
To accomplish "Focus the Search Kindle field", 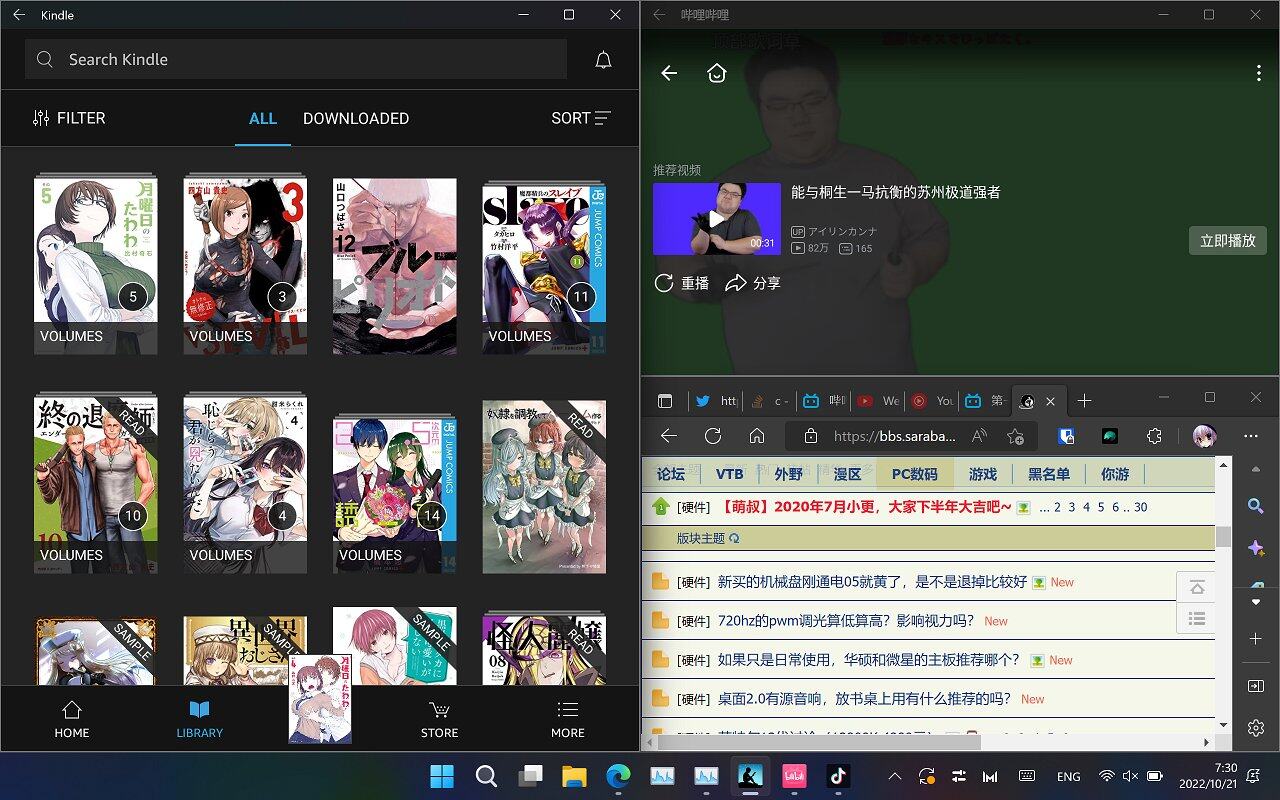I will tap(296, 60).
